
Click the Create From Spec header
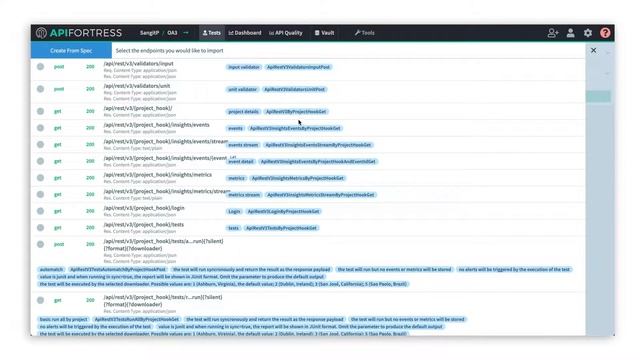pyautogui.click(x=71, y=50)
